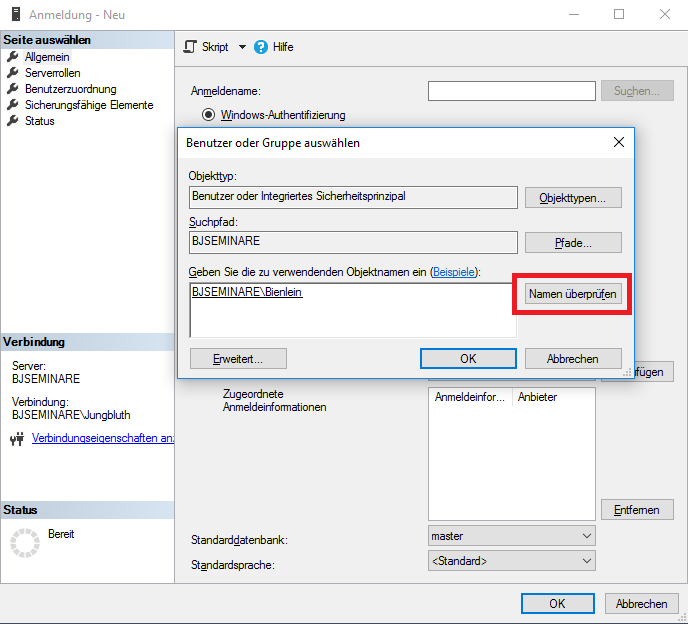
Task: Click the Skript toolbar icon
Action: coord(190,47)
